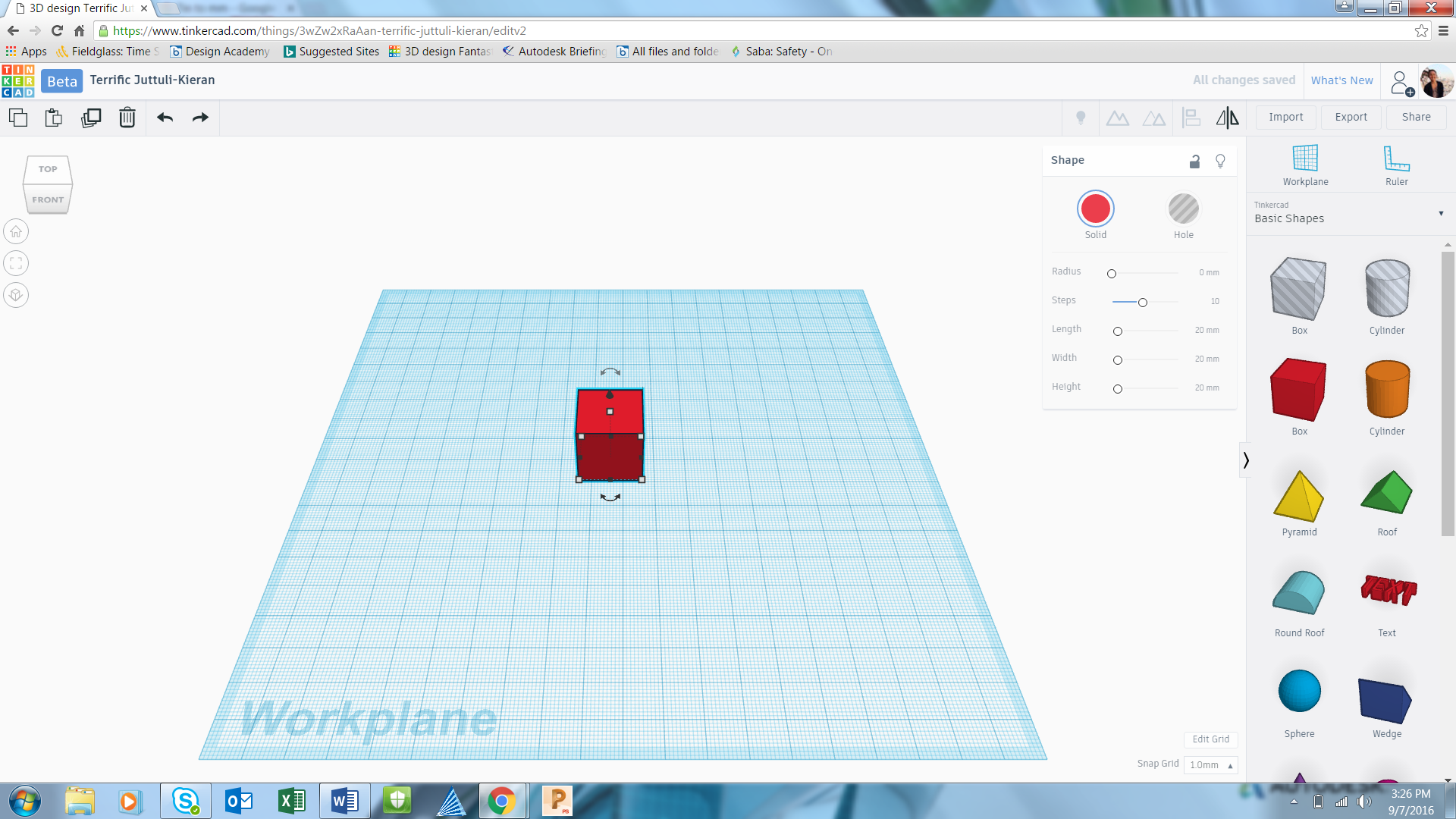Select the Workplane tool
The image size is (1456, 819).
1305,165
